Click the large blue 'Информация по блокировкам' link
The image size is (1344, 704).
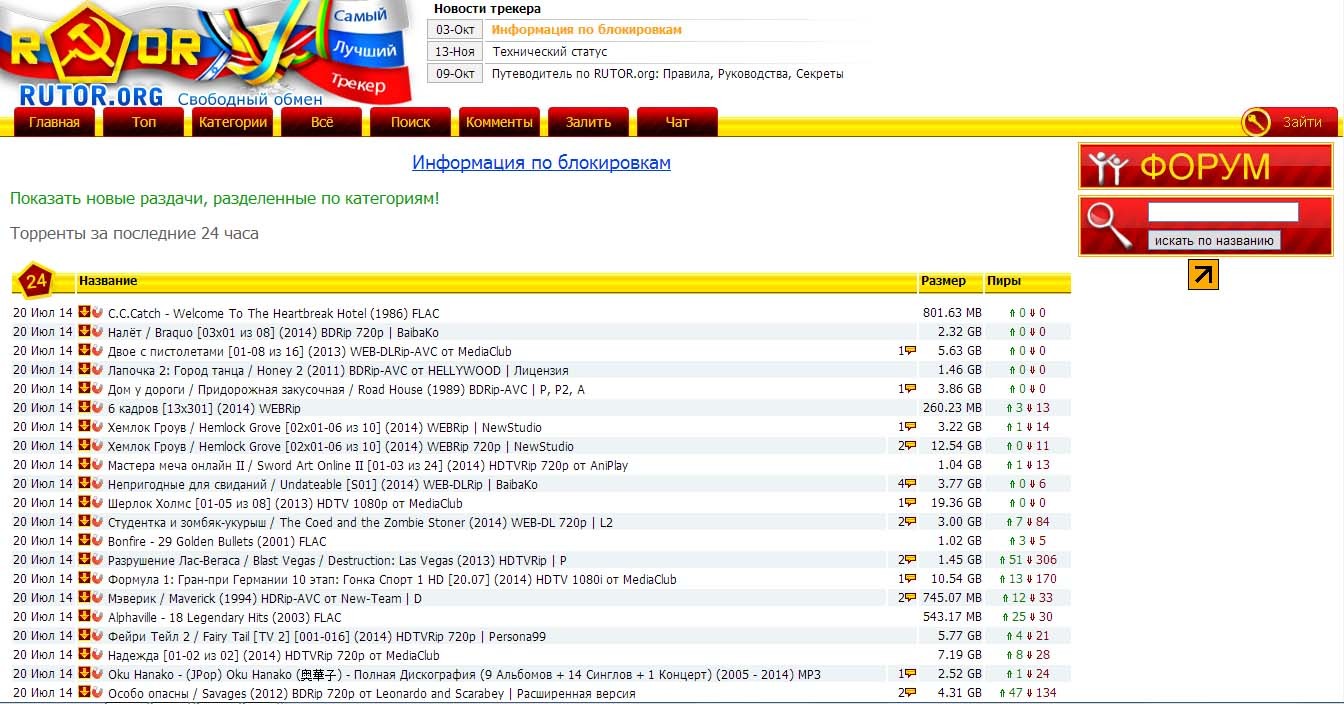tap(542, 163)
